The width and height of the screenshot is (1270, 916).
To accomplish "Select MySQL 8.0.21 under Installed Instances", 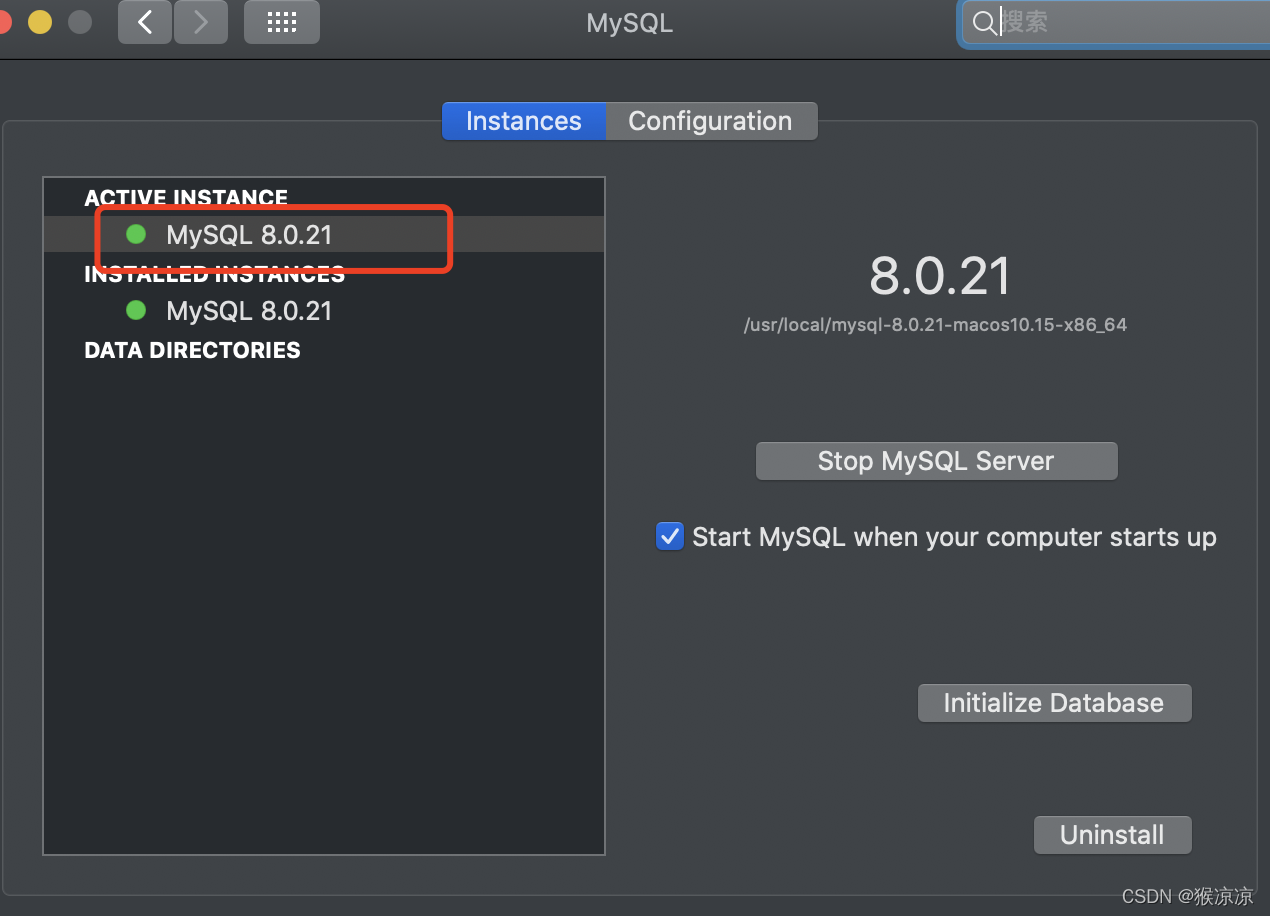I will pyautogui.click(x=324, y=311).
